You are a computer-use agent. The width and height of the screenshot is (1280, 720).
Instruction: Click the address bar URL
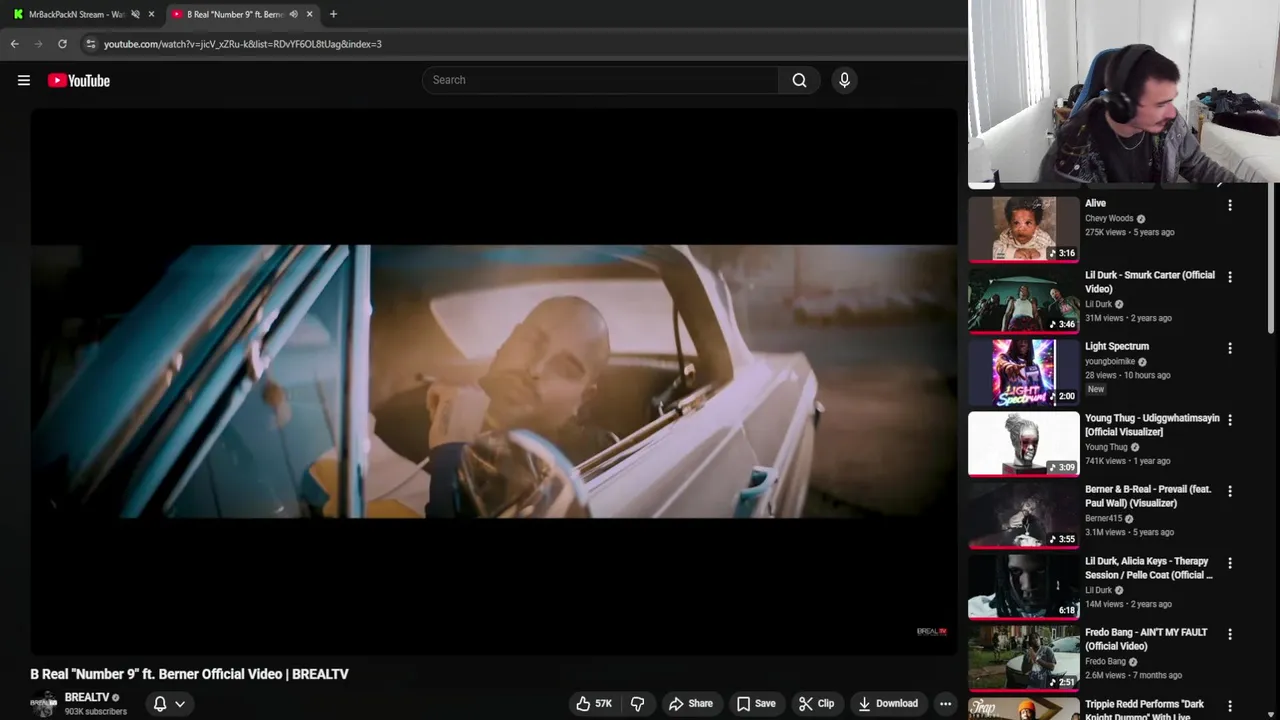[x=243, y=44]
